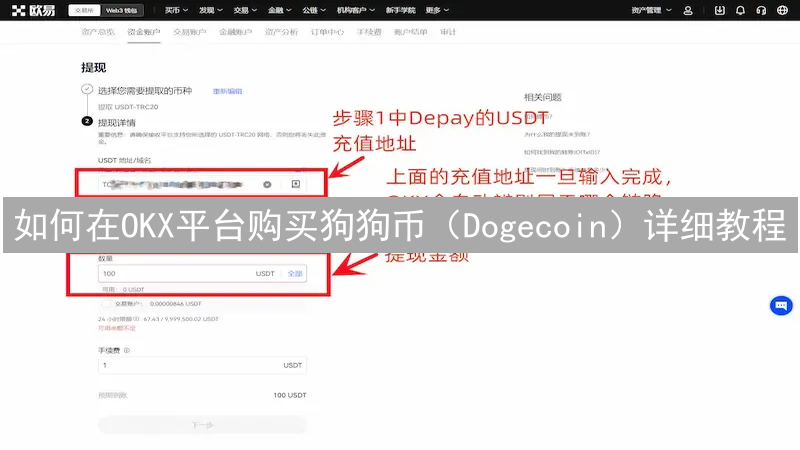Viewport: 800px width, 450px height.
Task: Click the download app icon
Action: [719, 10]
